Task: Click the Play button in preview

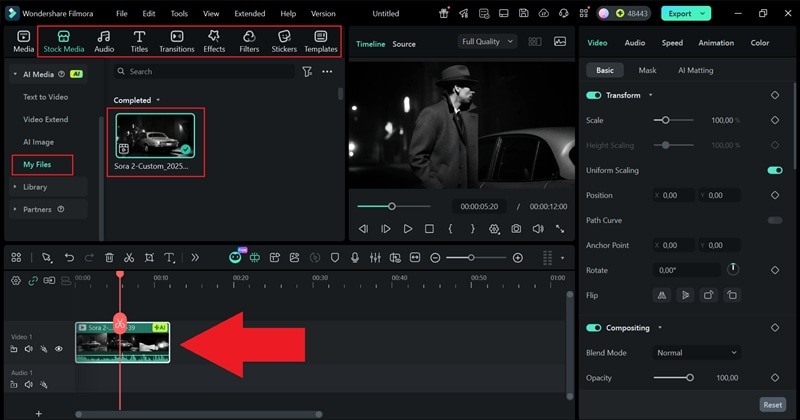Action: 407,229
